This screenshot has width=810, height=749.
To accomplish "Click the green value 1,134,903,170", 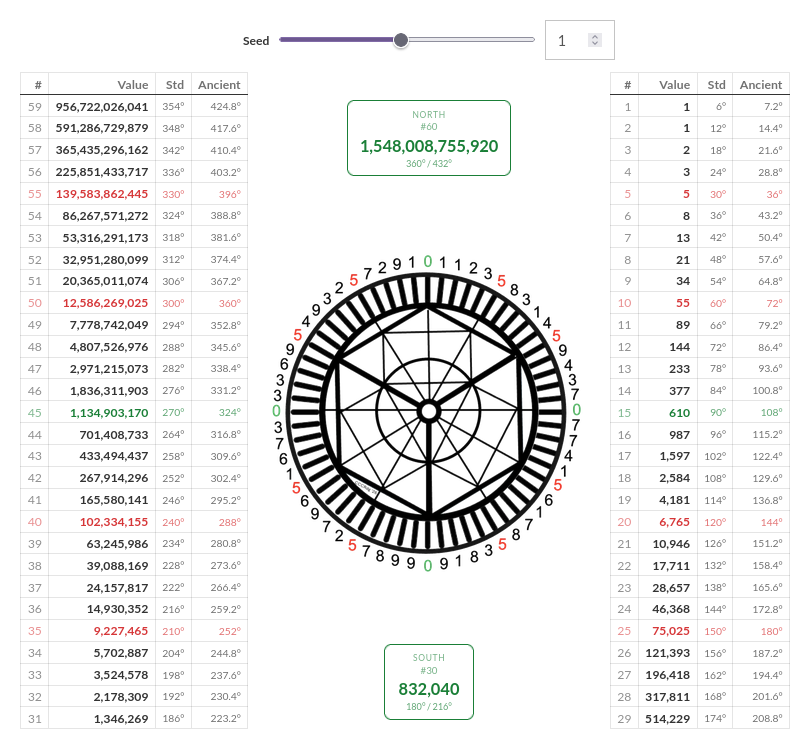I will [109, 413].
